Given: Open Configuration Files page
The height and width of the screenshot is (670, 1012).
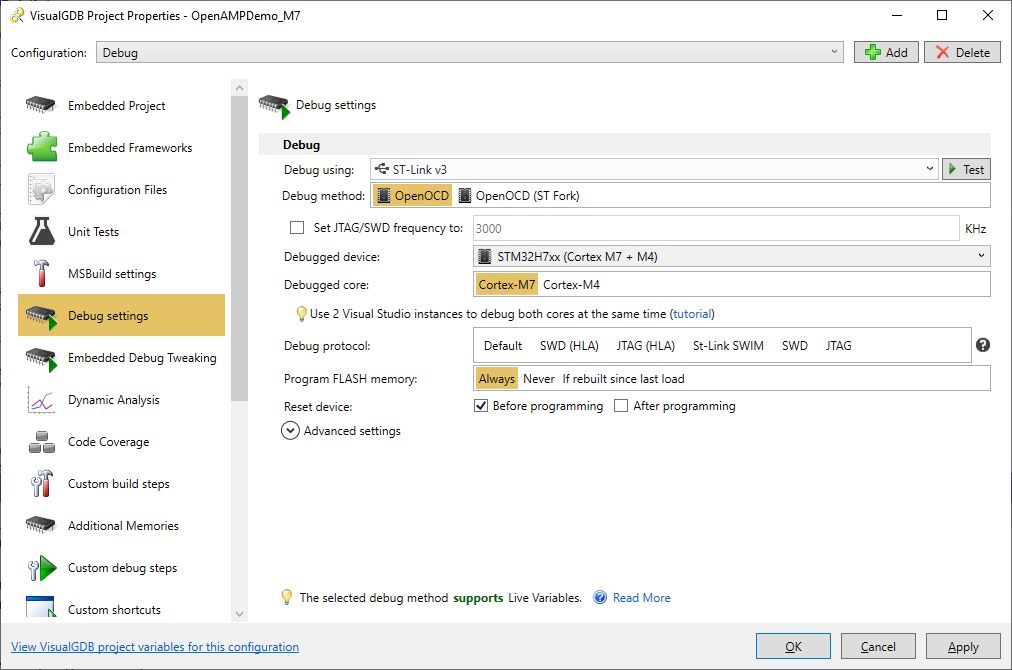Looking at the screenshot, I should 121,189.
